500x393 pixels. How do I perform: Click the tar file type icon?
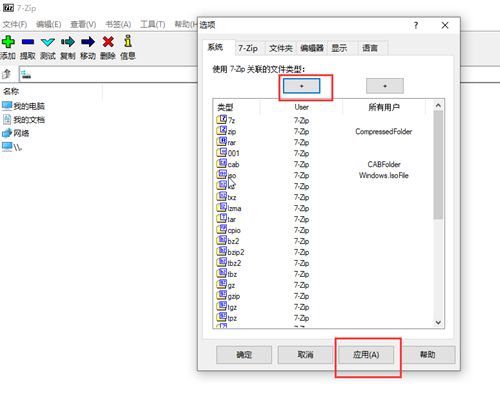[221, 218]
